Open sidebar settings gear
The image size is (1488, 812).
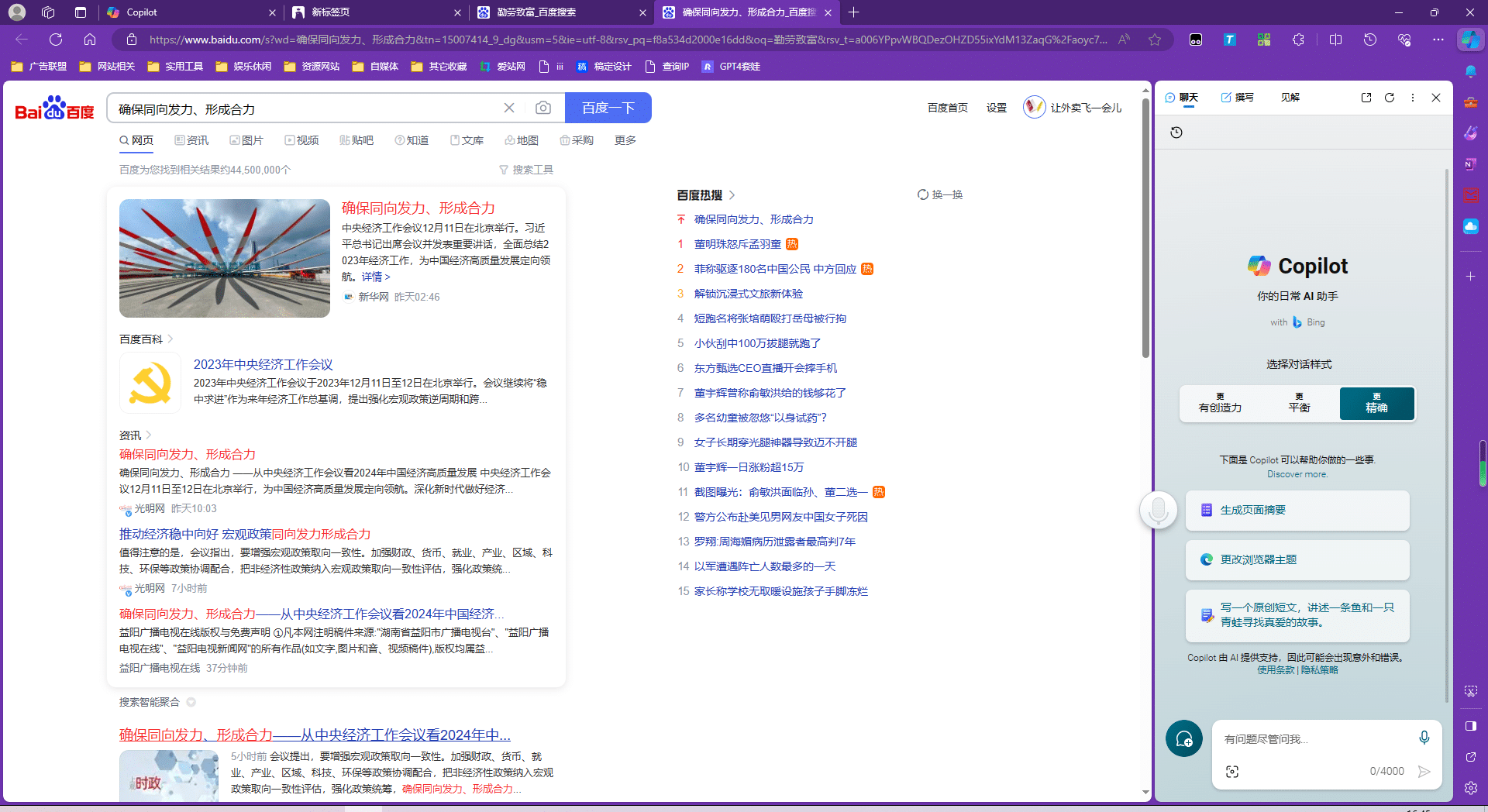click(1470, 788)
